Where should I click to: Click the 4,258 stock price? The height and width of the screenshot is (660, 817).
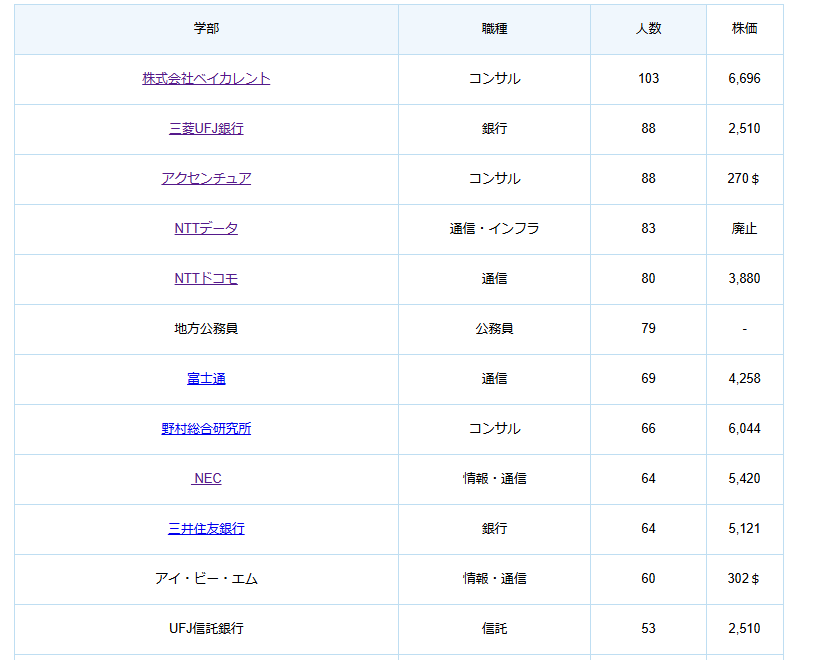(745, 379)
